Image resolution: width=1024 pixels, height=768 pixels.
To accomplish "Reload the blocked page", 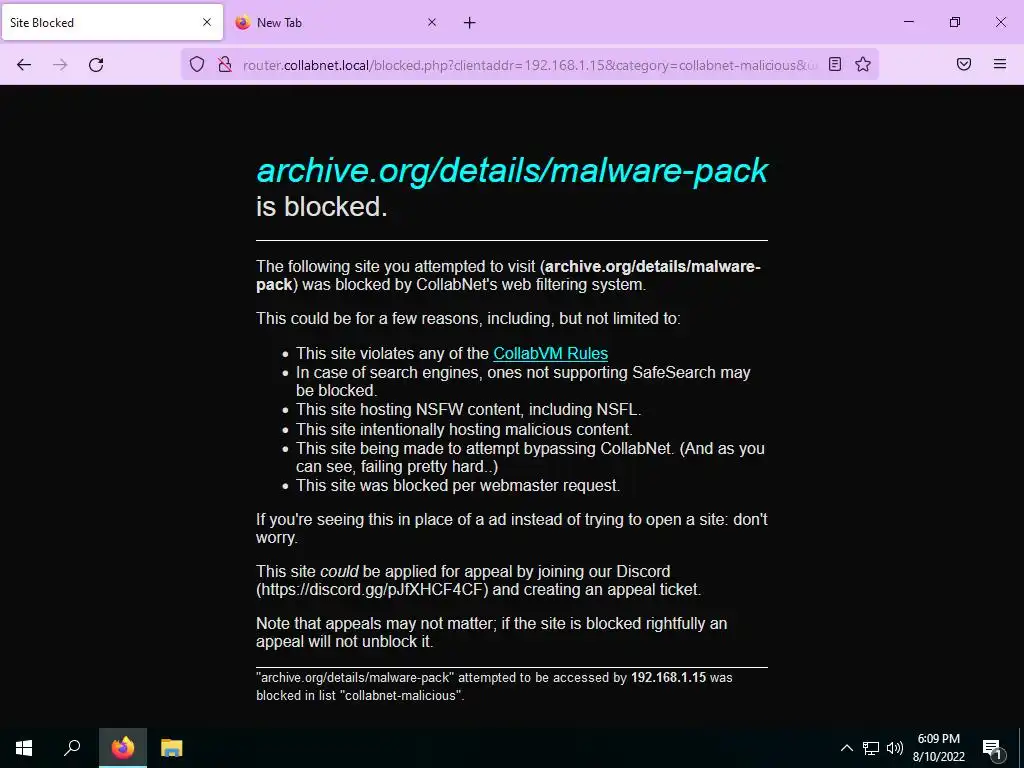I will 96,64.
